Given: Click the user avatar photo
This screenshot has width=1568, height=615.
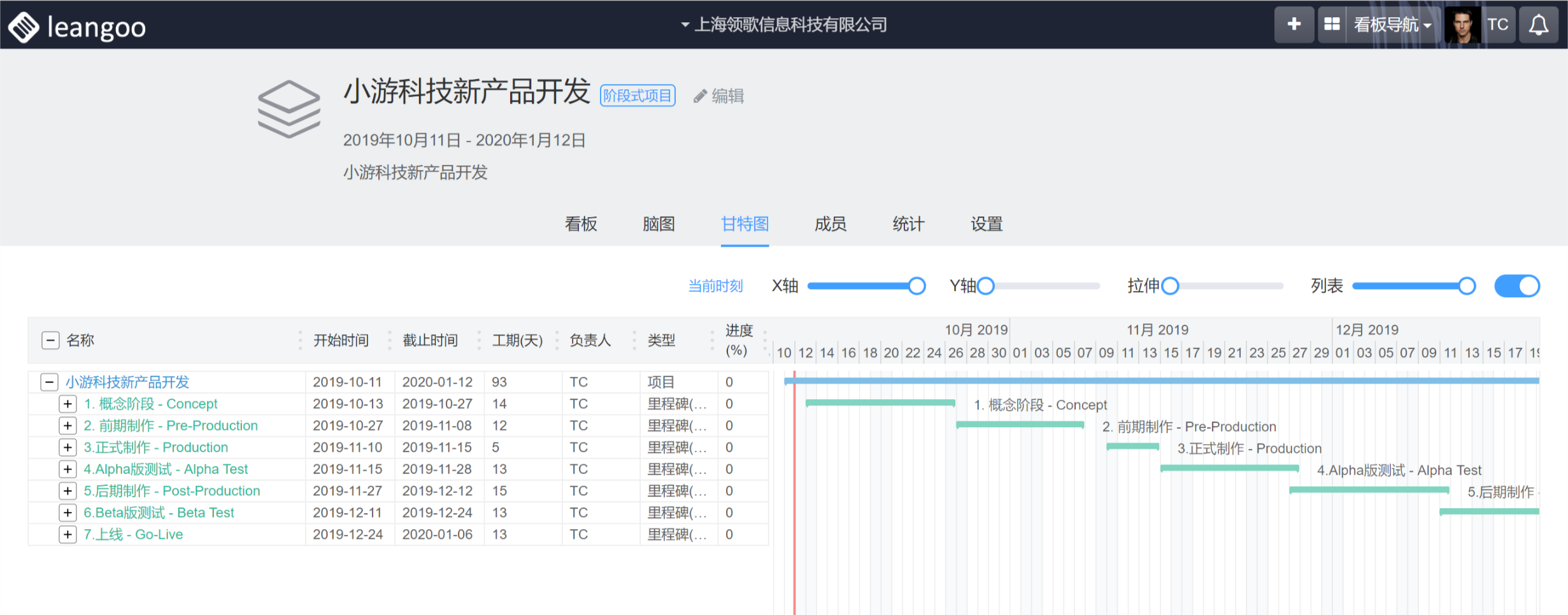Looking at the screenshot, I should click(1462, 25).
